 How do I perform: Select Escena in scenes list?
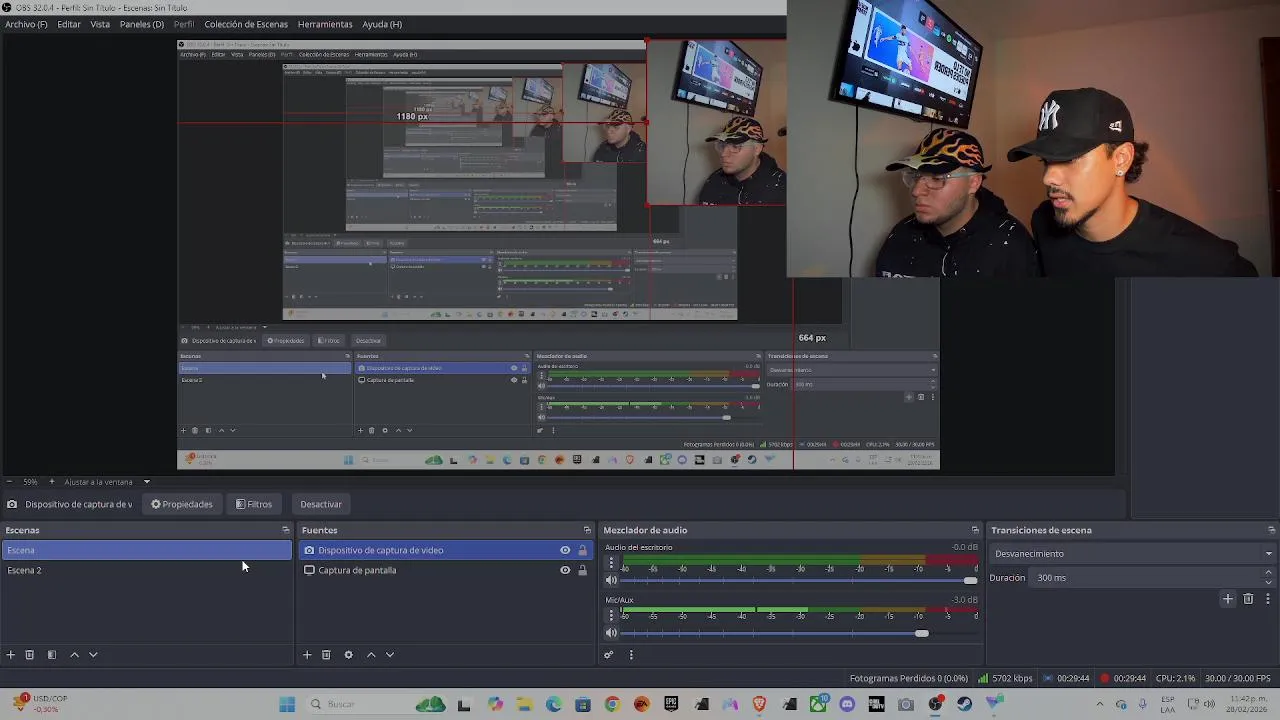pos(146,550)
